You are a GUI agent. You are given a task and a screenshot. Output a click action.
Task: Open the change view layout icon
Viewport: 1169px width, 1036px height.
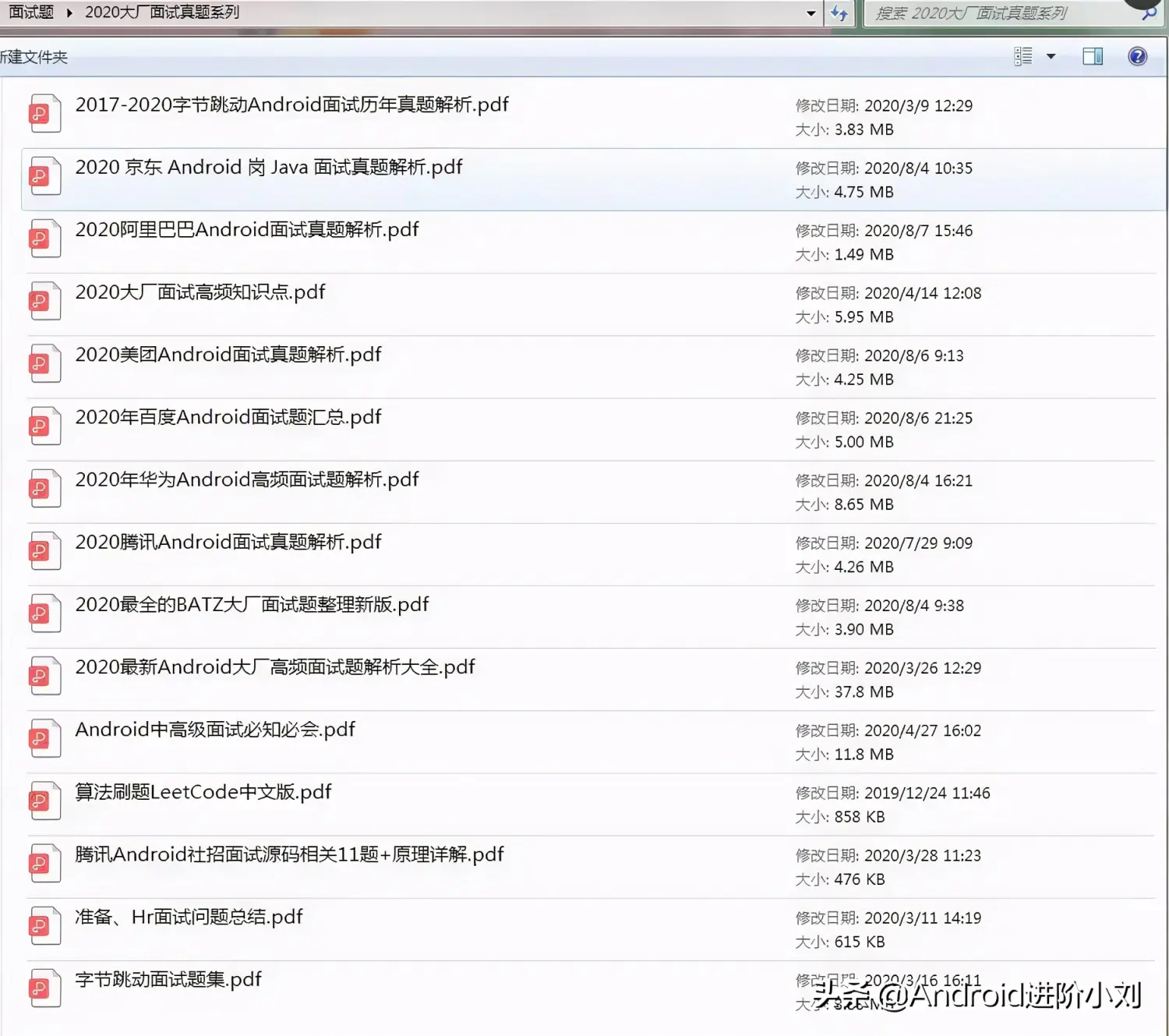[x=1023, y=56]
